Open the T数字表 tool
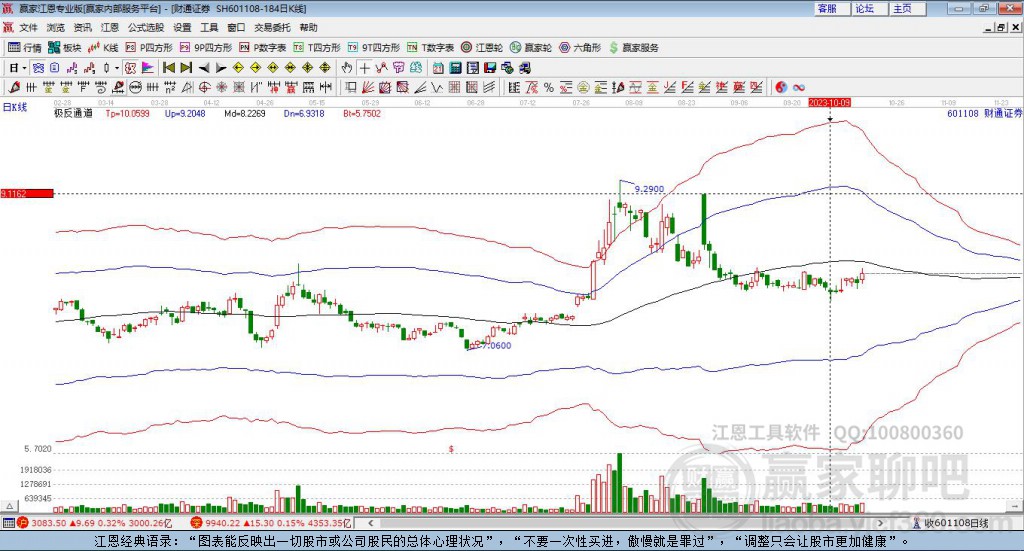1024x551 pixels. tap(430, 48)
